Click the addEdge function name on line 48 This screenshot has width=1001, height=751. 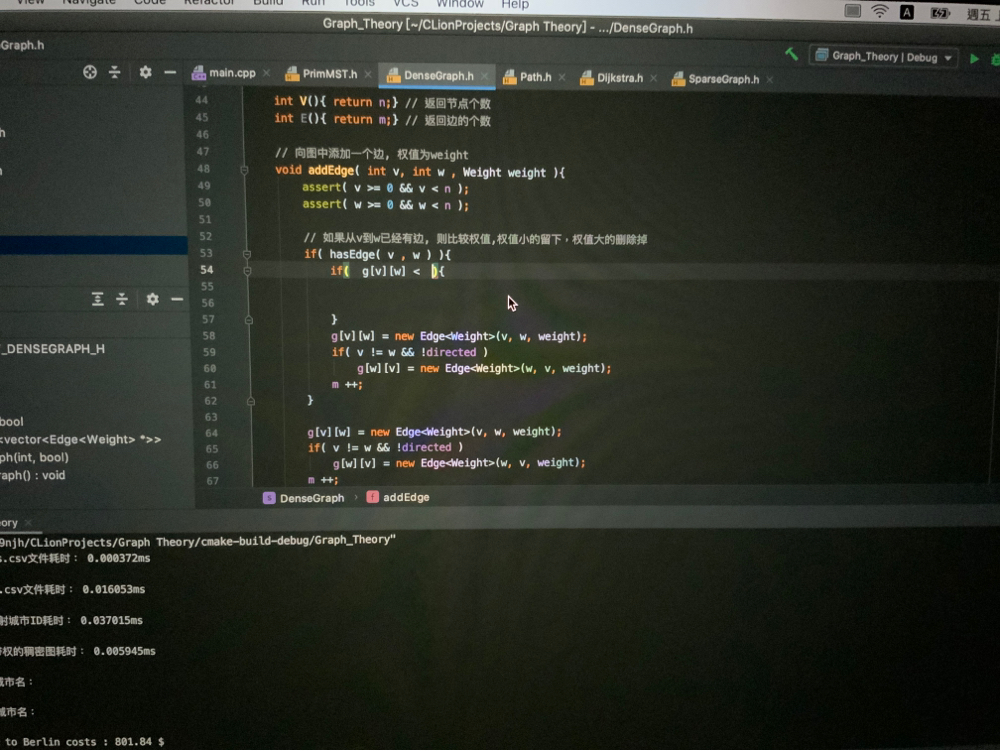[331, 171]
